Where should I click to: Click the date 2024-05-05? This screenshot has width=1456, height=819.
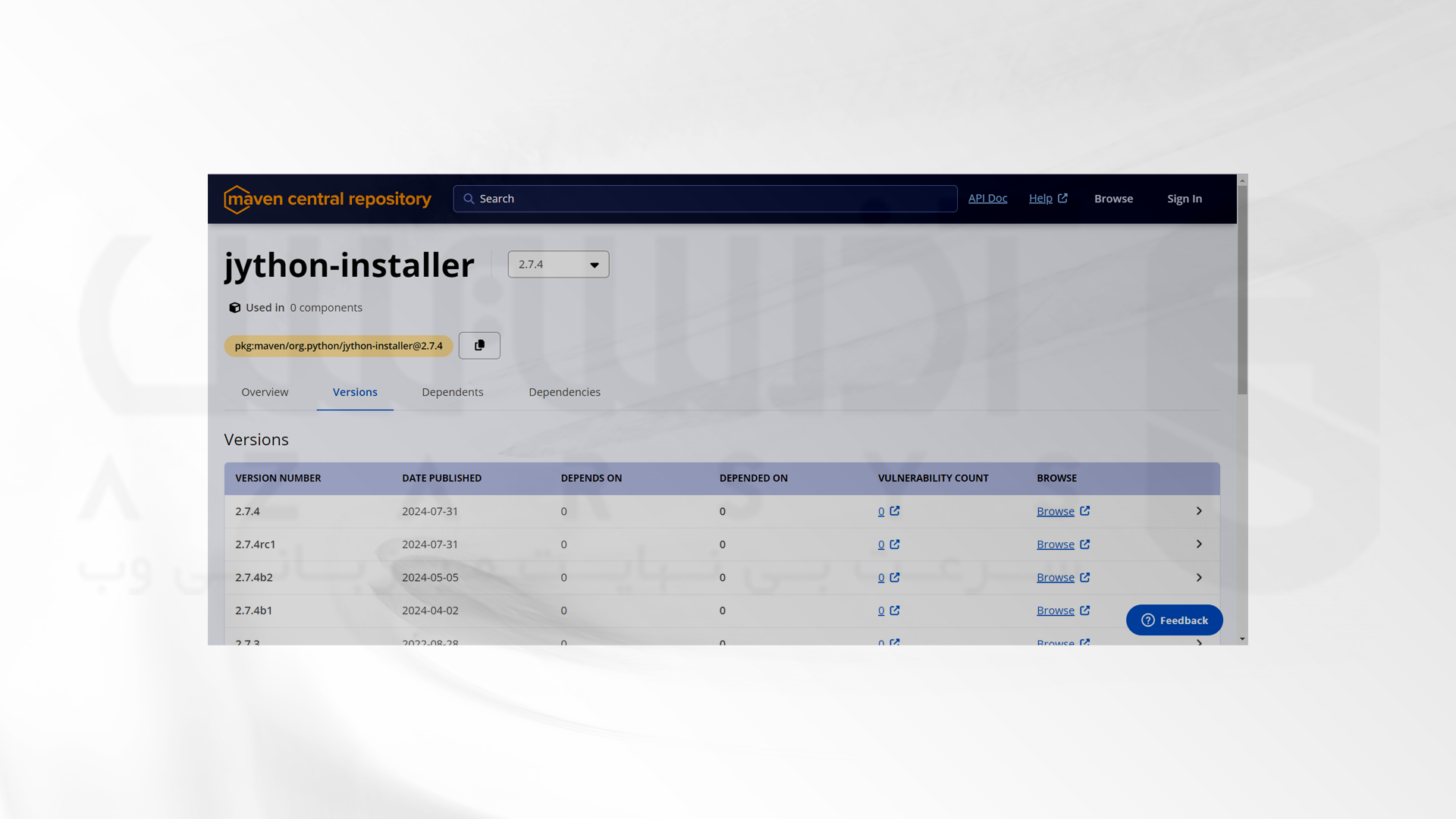(430, 578)
